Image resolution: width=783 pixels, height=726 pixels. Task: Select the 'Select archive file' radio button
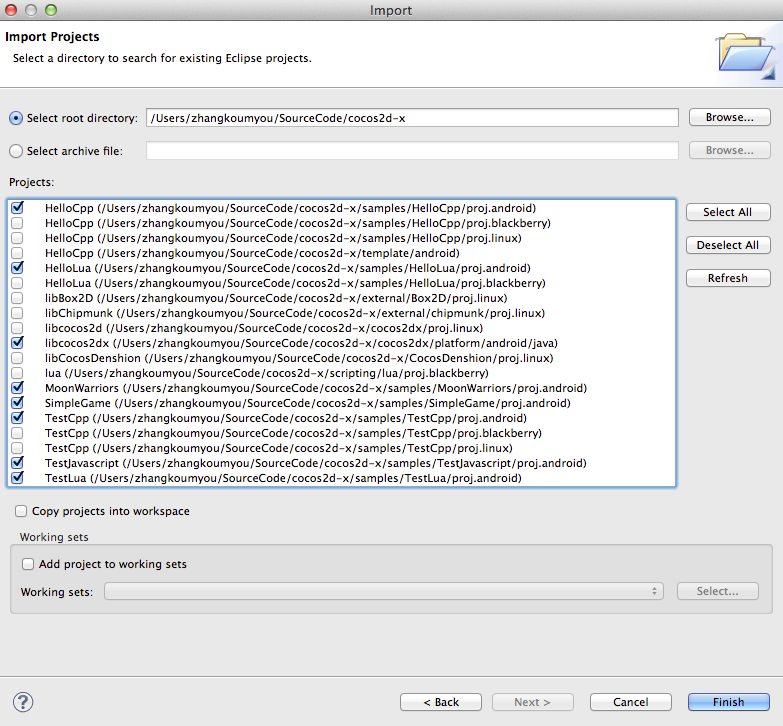point(16,151)
